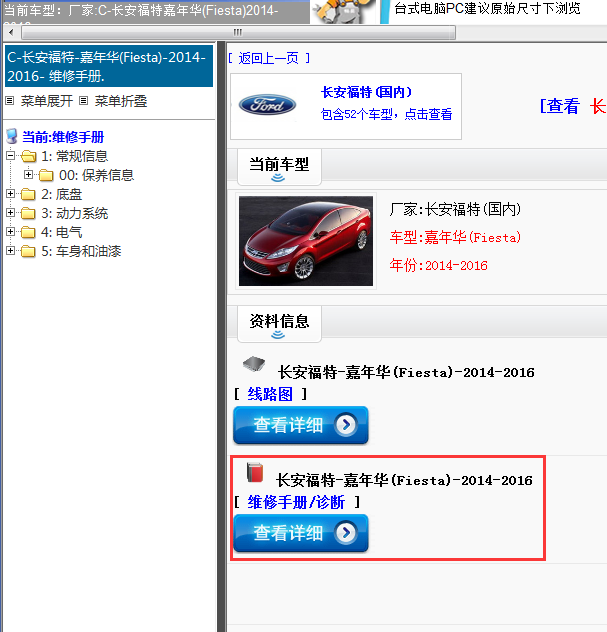Click folder icon of 2: 底盘
607x632 pixels.
(28, 194)
